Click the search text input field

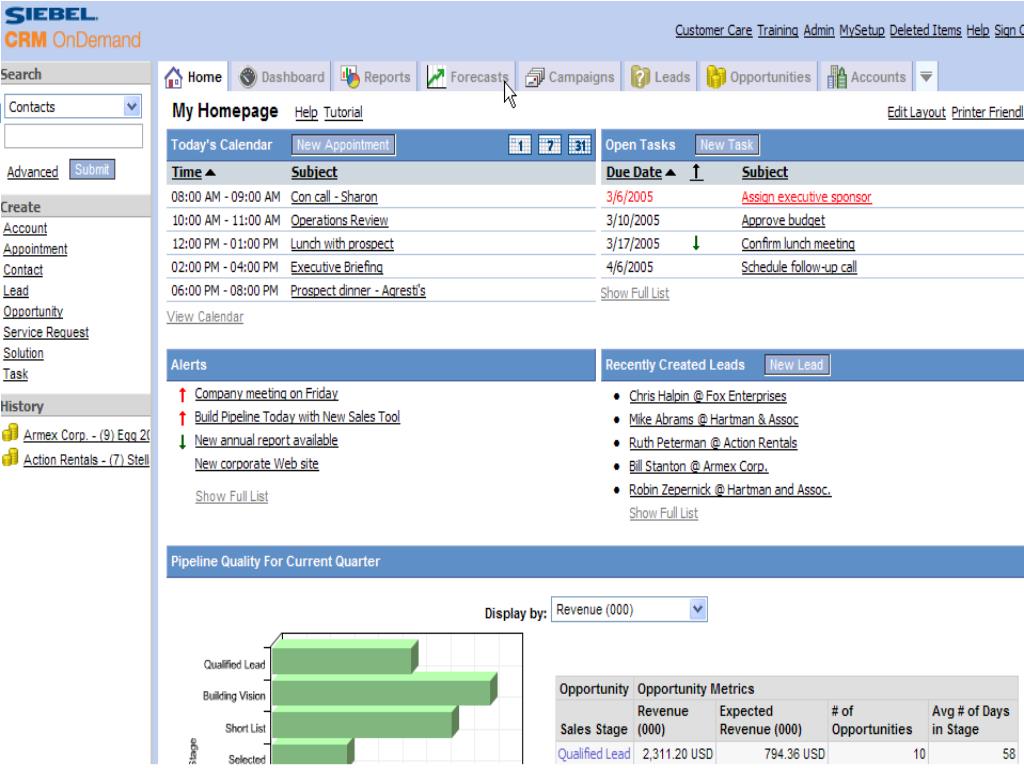(73, 136)
